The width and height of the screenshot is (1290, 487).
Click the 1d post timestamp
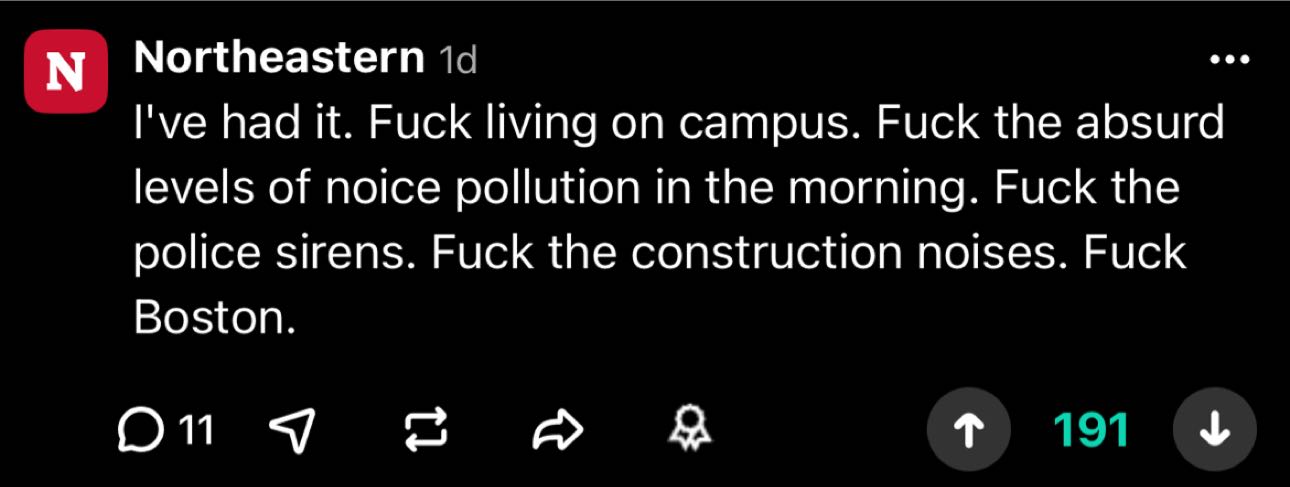tap(459, 62)
